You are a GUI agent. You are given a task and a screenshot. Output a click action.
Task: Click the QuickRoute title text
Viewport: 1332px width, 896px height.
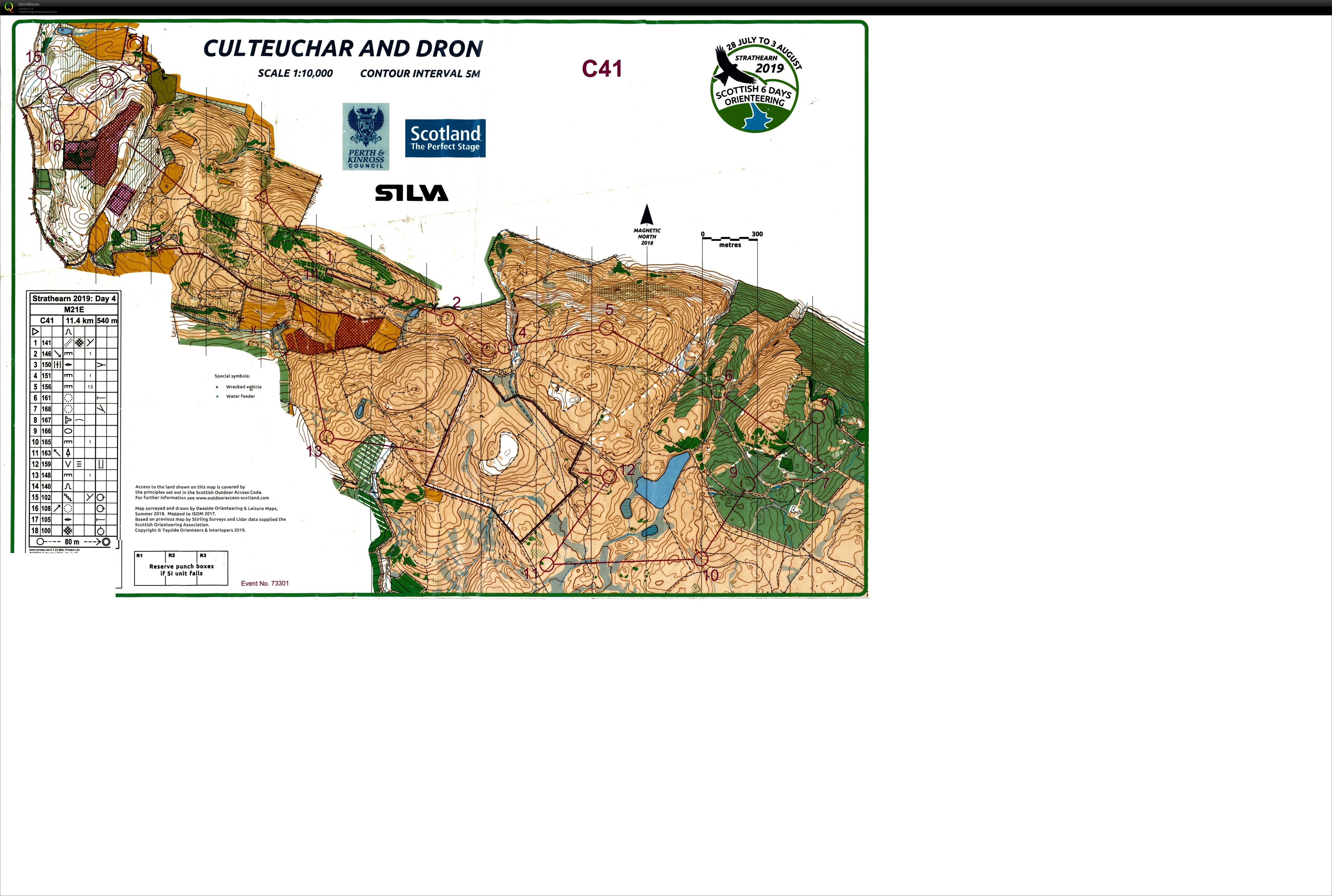tap(29, 4)
